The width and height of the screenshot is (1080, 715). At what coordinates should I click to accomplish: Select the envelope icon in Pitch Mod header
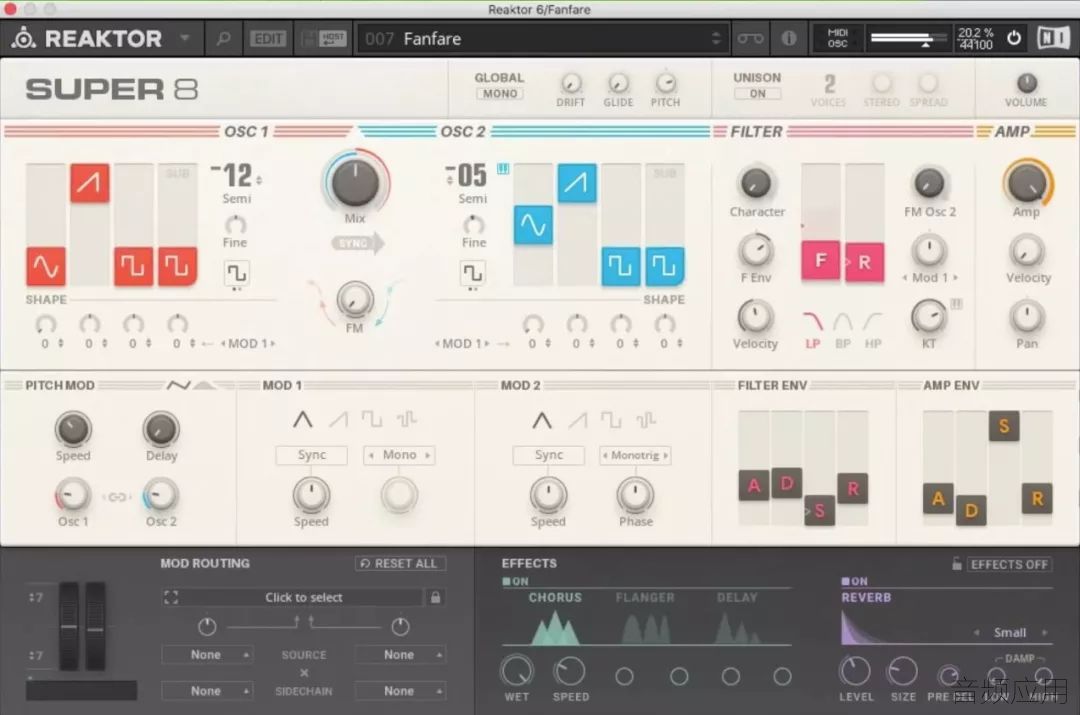(x=205, y=385)
